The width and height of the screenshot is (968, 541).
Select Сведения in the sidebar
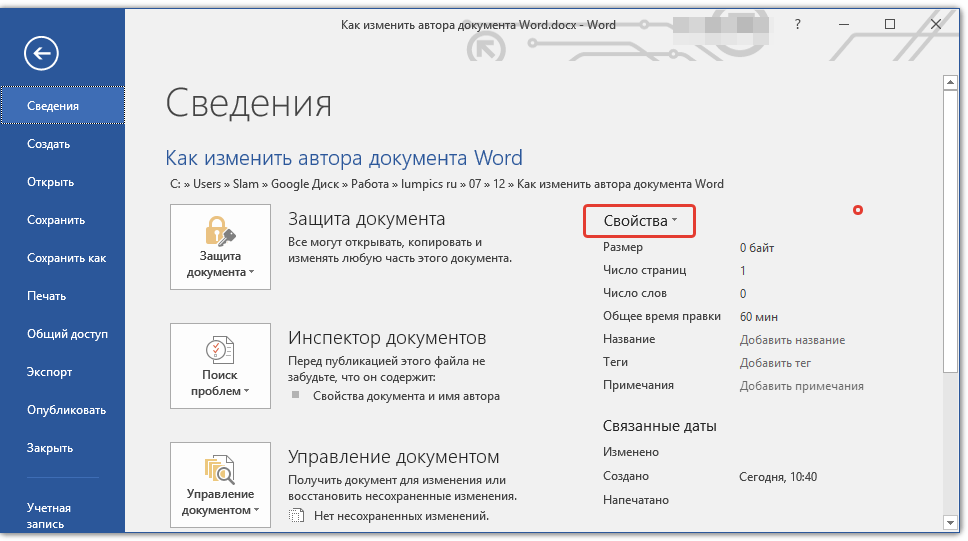tap(53, 106)
